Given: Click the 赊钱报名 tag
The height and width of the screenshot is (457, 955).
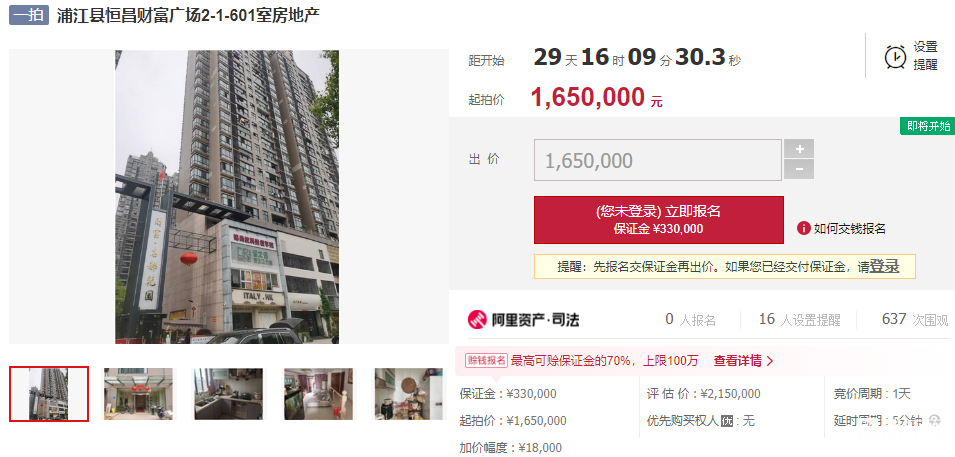Looking at the screenshot, I should point(487,361).
